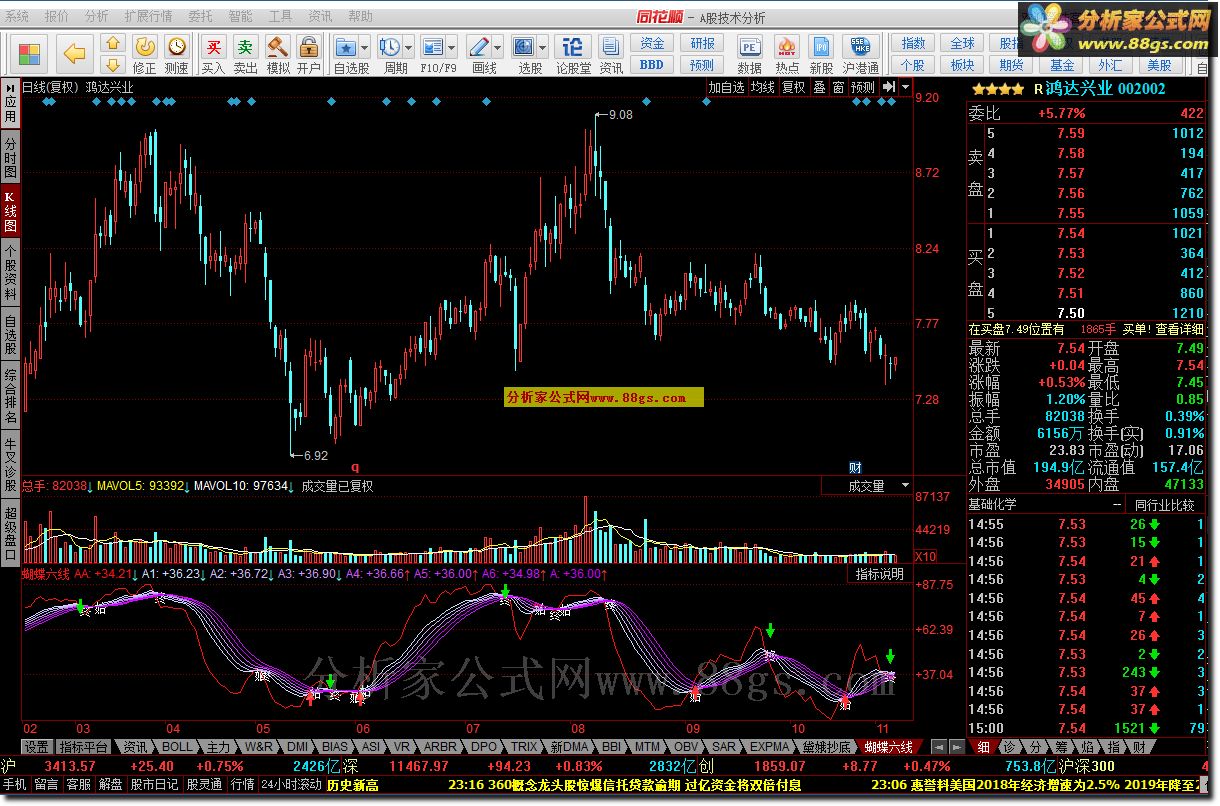Toggle the 窗 window option
The height and width of the screenshot is (806, 1220).
pyautogui.click(x=838, y=87)
